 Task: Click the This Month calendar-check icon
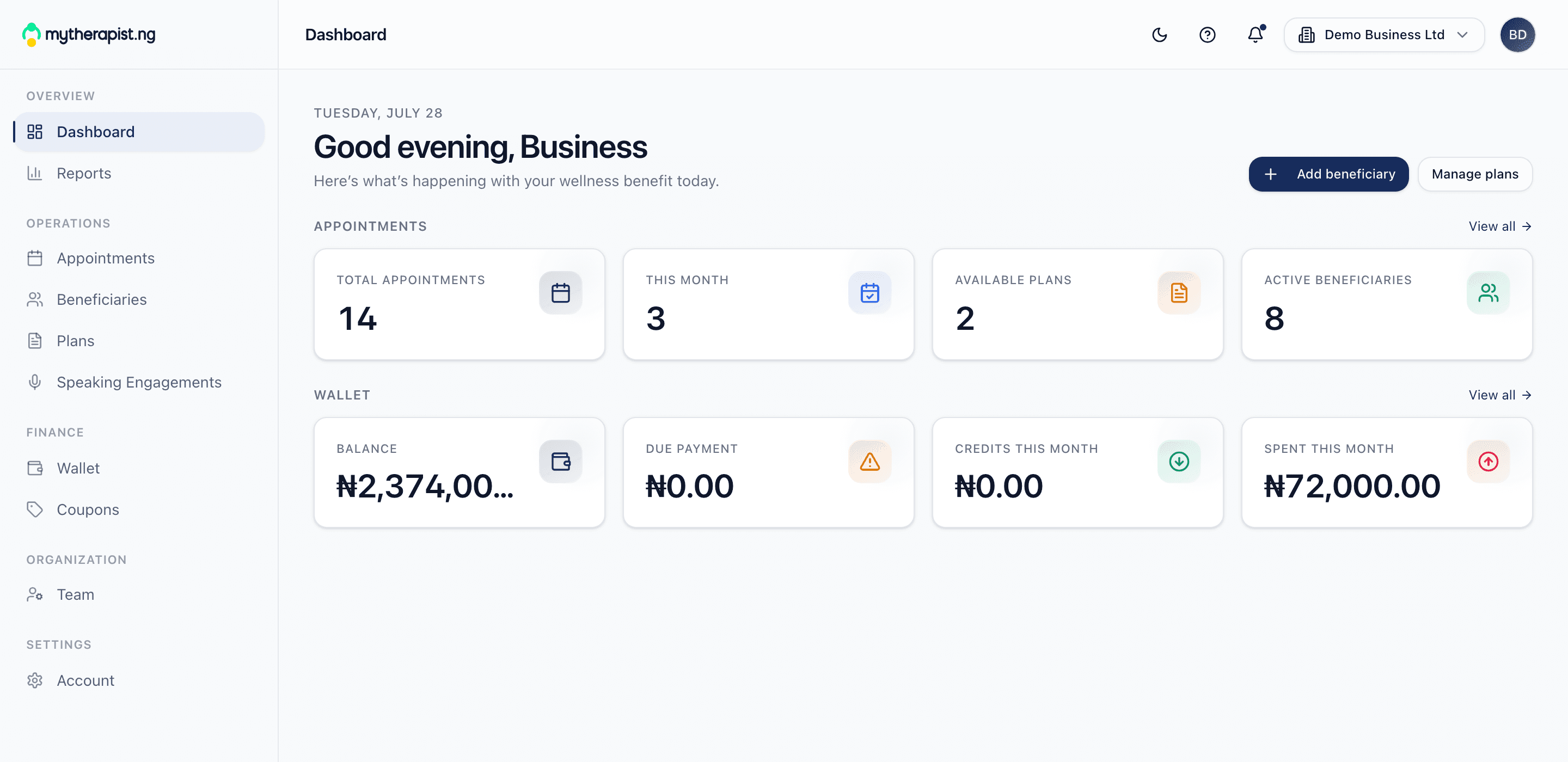pyautogui.click(x=869, y=293)
